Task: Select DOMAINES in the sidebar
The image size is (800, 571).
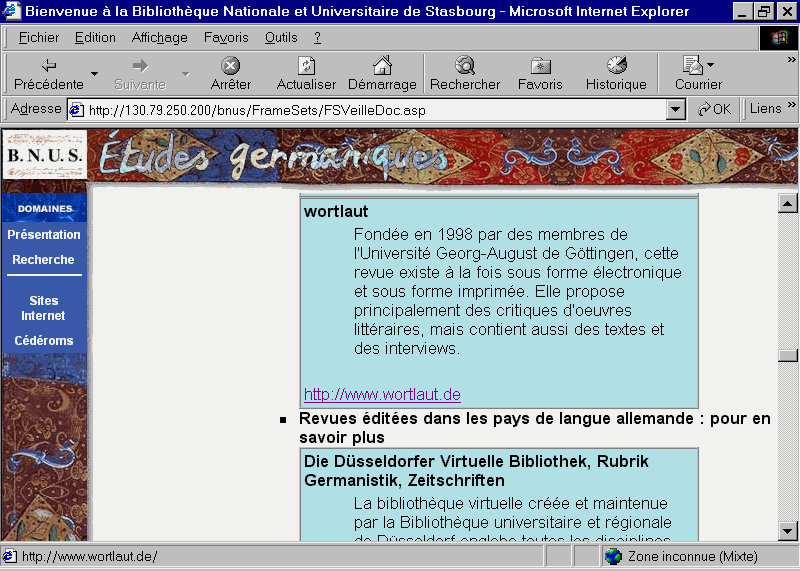Action: coord(45,209)
